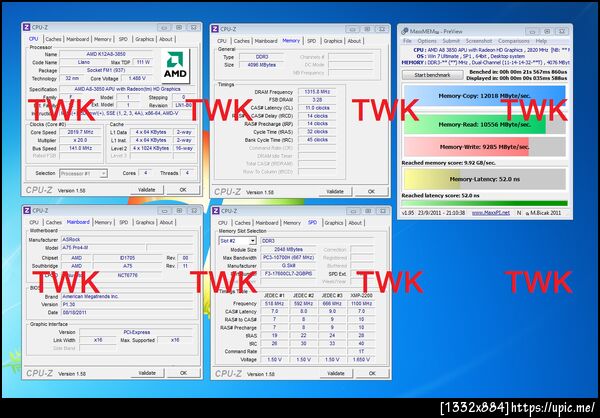
Task: Click the CPU-Z title icon in the SPD tab window
Action: (x=215, y=211)
